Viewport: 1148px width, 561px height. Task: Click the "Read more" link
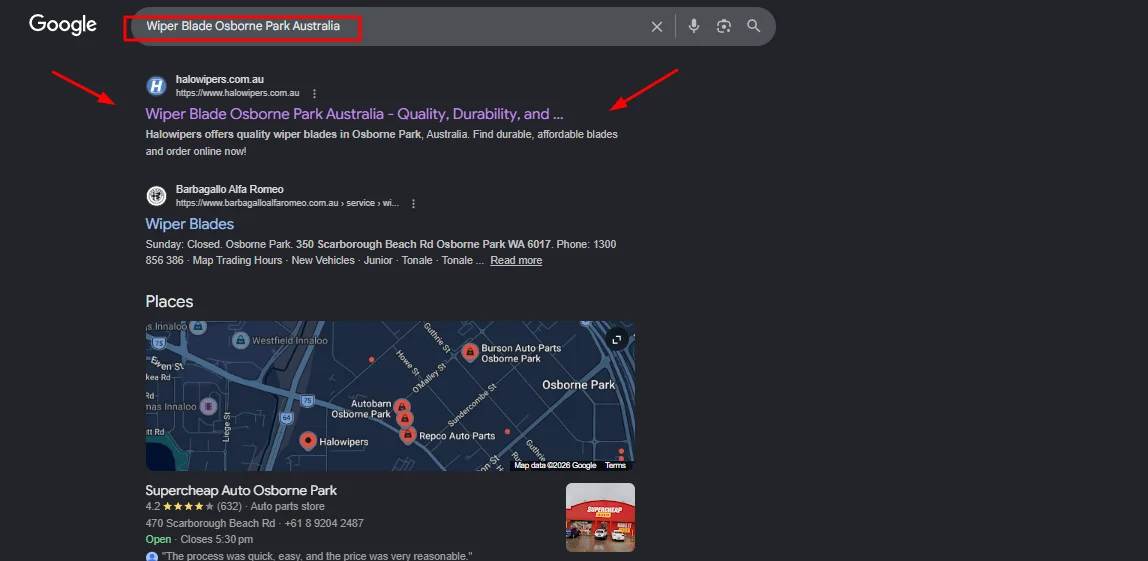516,260
